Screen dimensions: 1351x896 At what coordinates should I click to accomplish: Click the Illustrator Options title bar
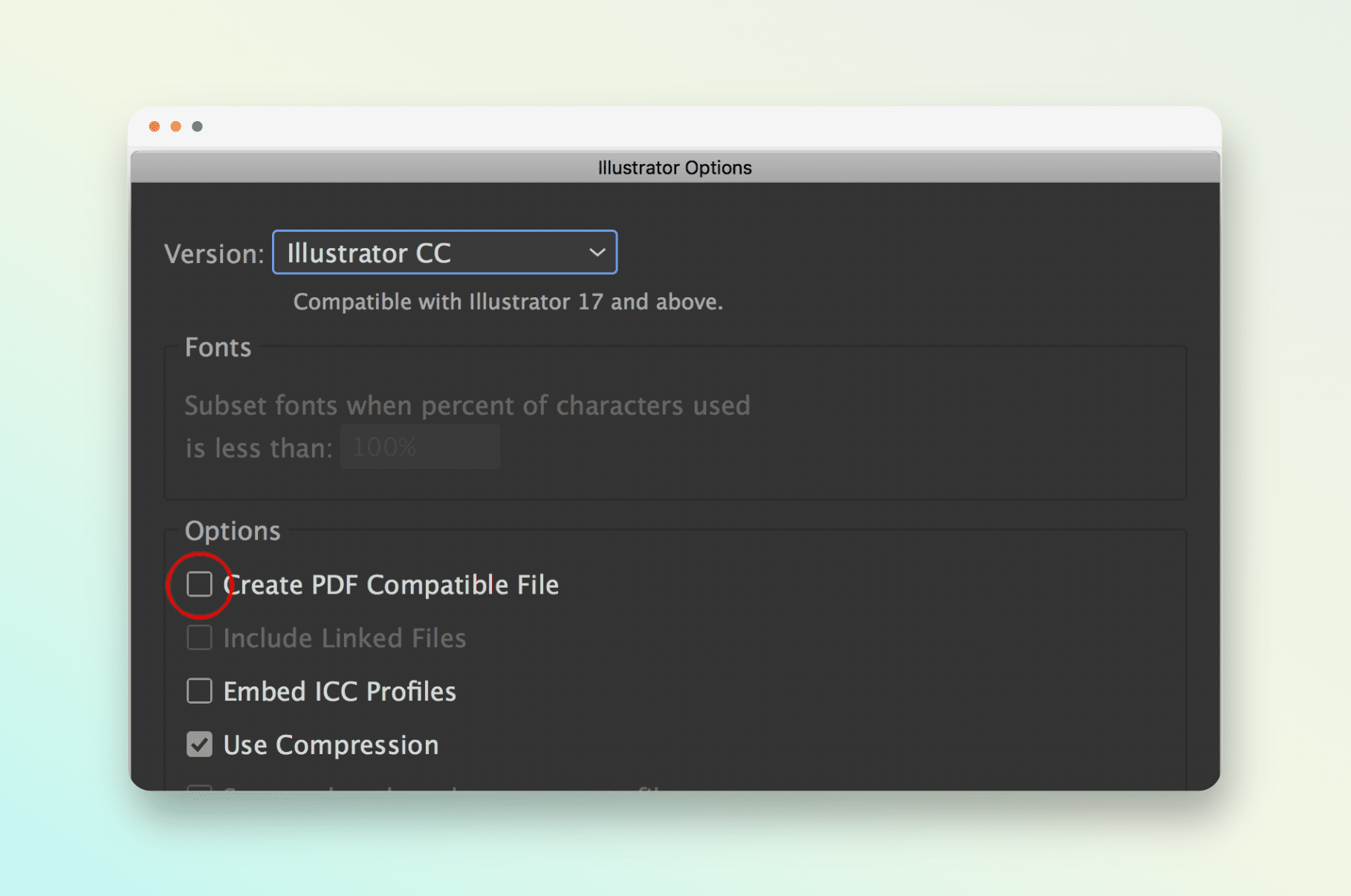(x=674, y=168)
